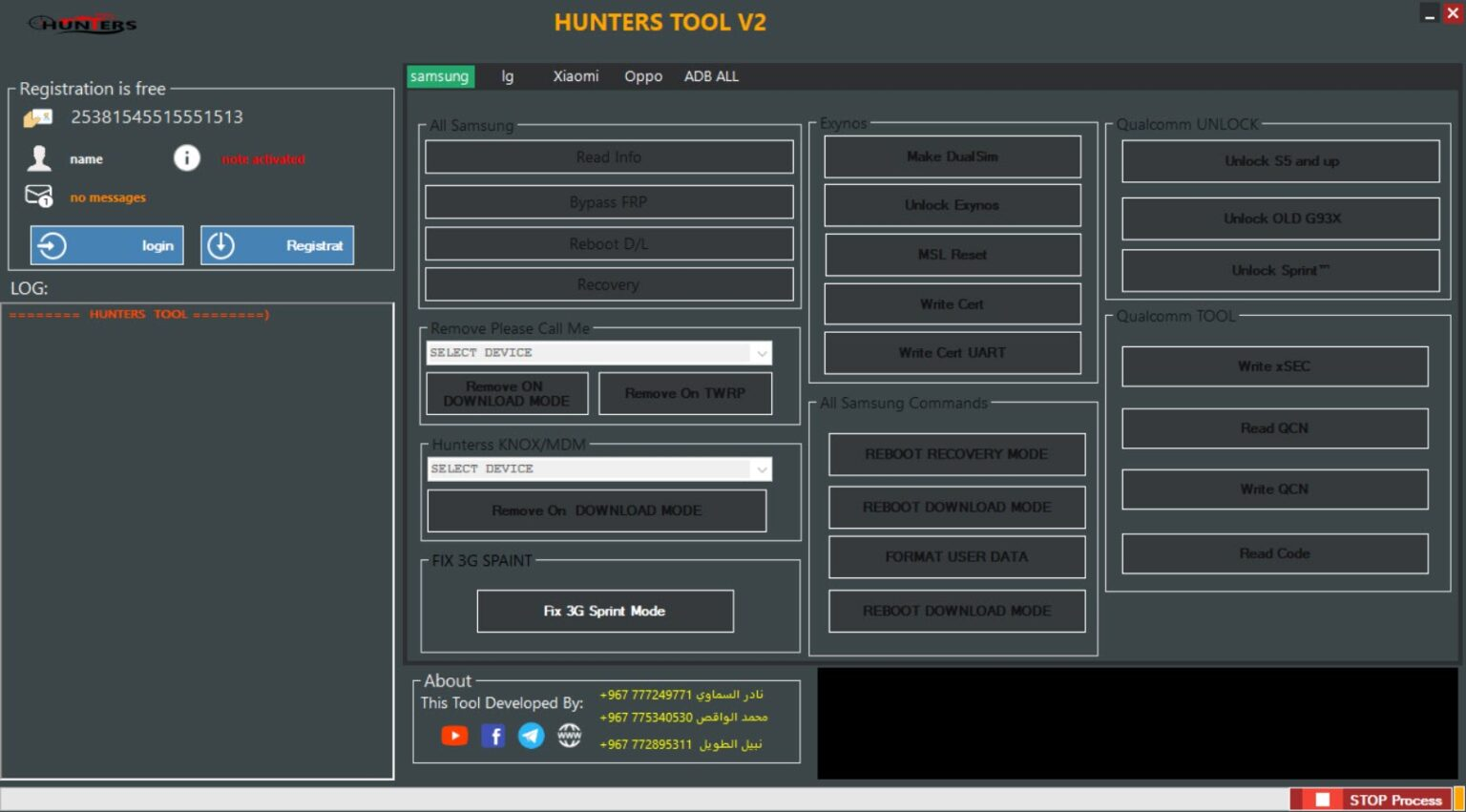Click the Read Info button
1466x812 pixels.
(x=609, y=157)
